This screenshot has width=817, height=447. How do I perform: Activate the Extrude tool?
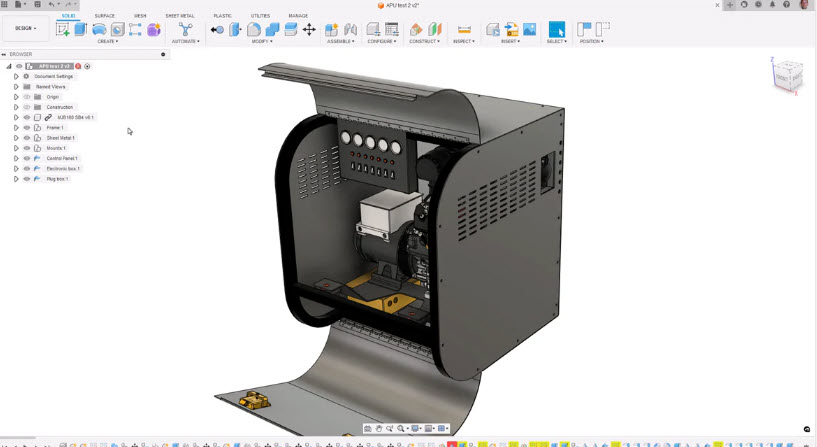pyautogui.click(x=80, y=29)
